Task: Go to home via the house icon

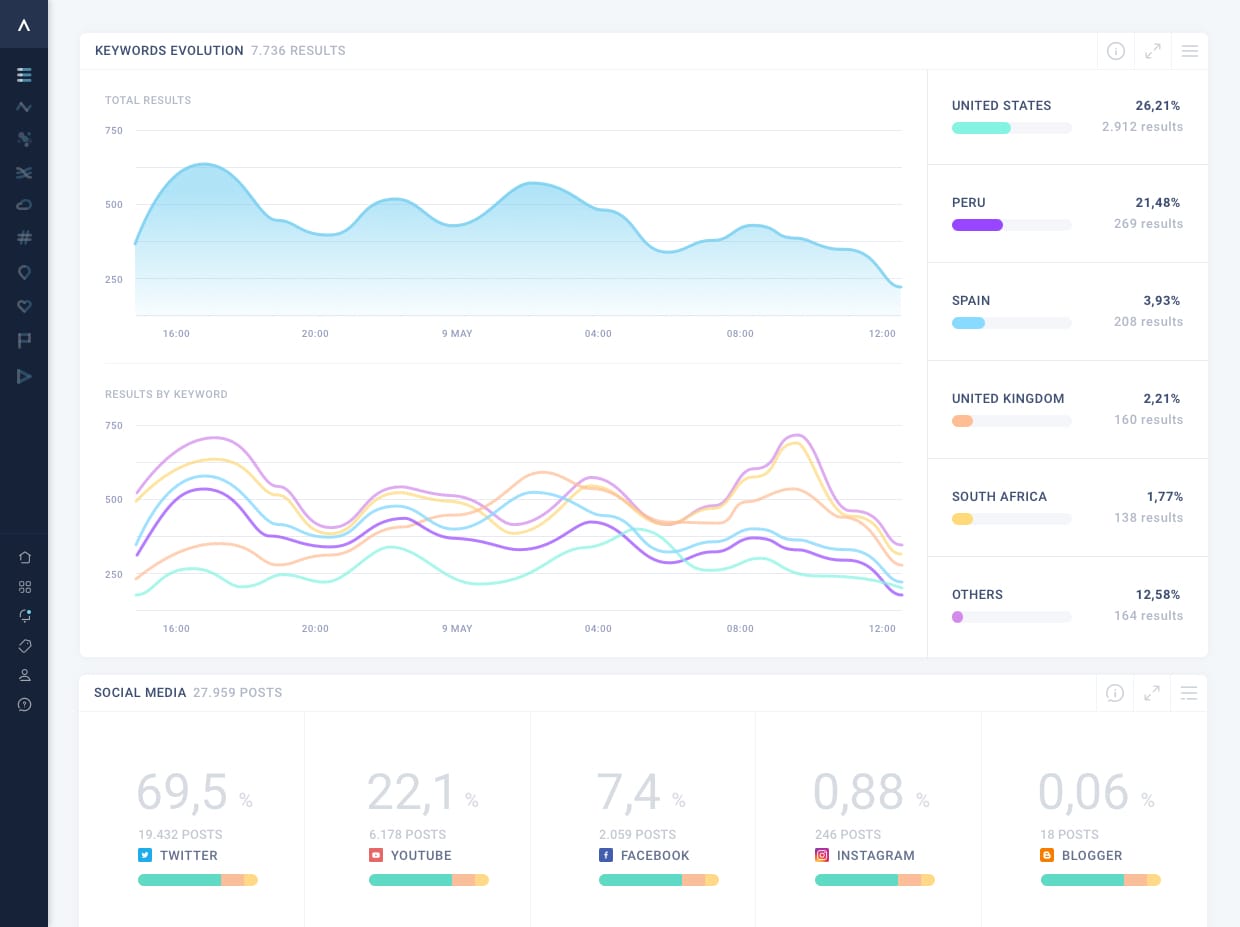Action: 25,557
